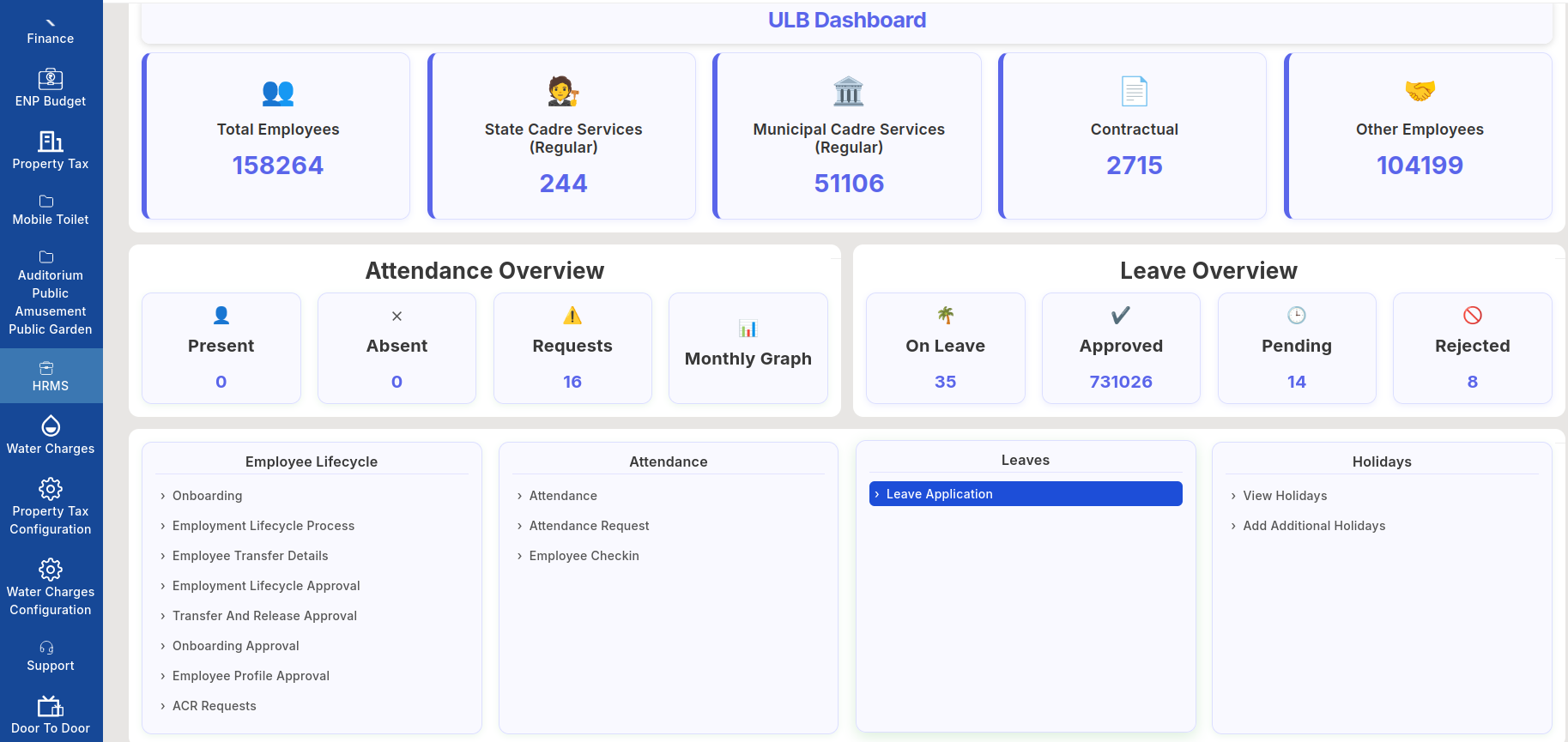Open Water Charges Configuration gear icon

[51, 570]
